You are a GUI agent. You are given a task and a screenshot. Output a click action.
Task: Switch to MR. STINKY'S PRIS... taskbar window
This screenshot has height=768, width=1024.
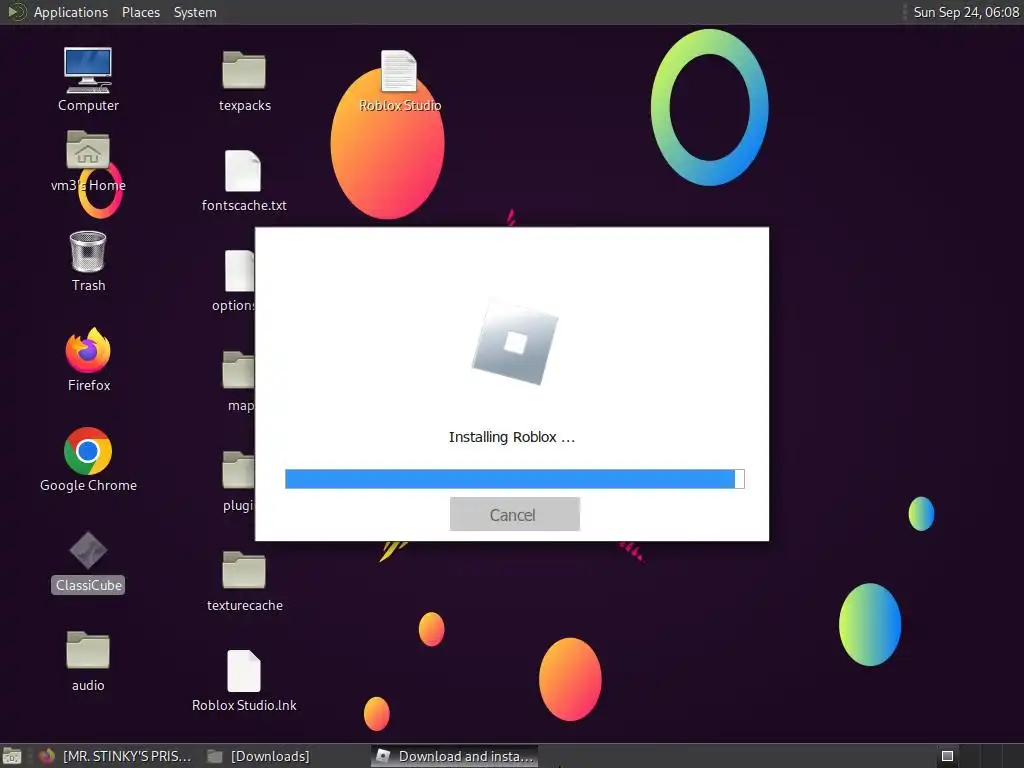pyautogui.click(x=115, y=756)
